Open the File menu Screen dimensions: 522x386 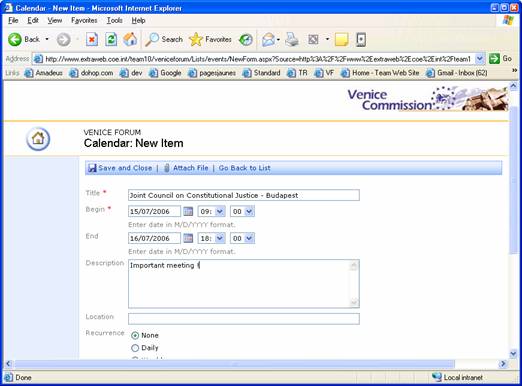13,21
